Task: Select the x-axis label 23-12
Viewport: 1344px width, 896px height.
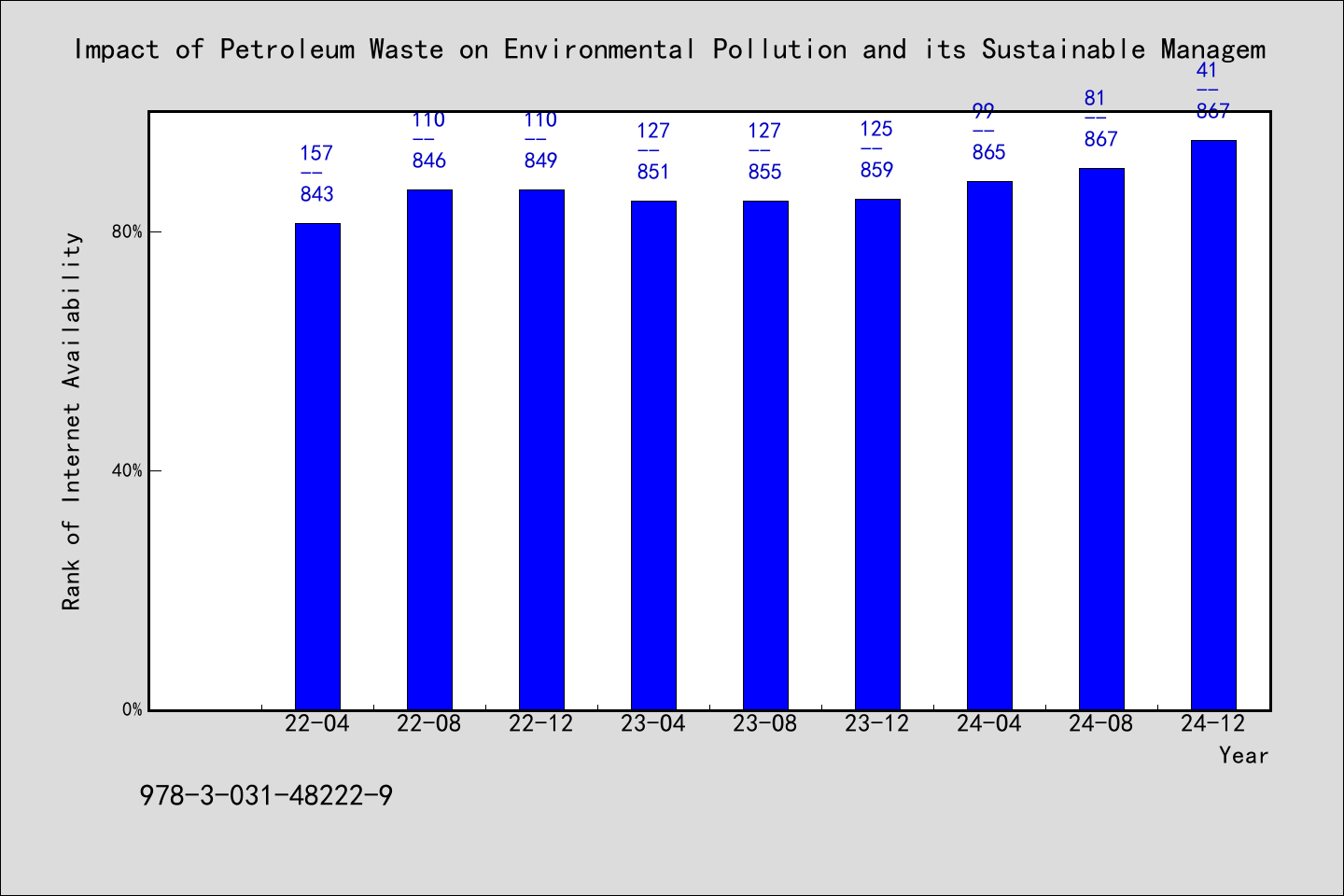Action: [x=877, y=723]
